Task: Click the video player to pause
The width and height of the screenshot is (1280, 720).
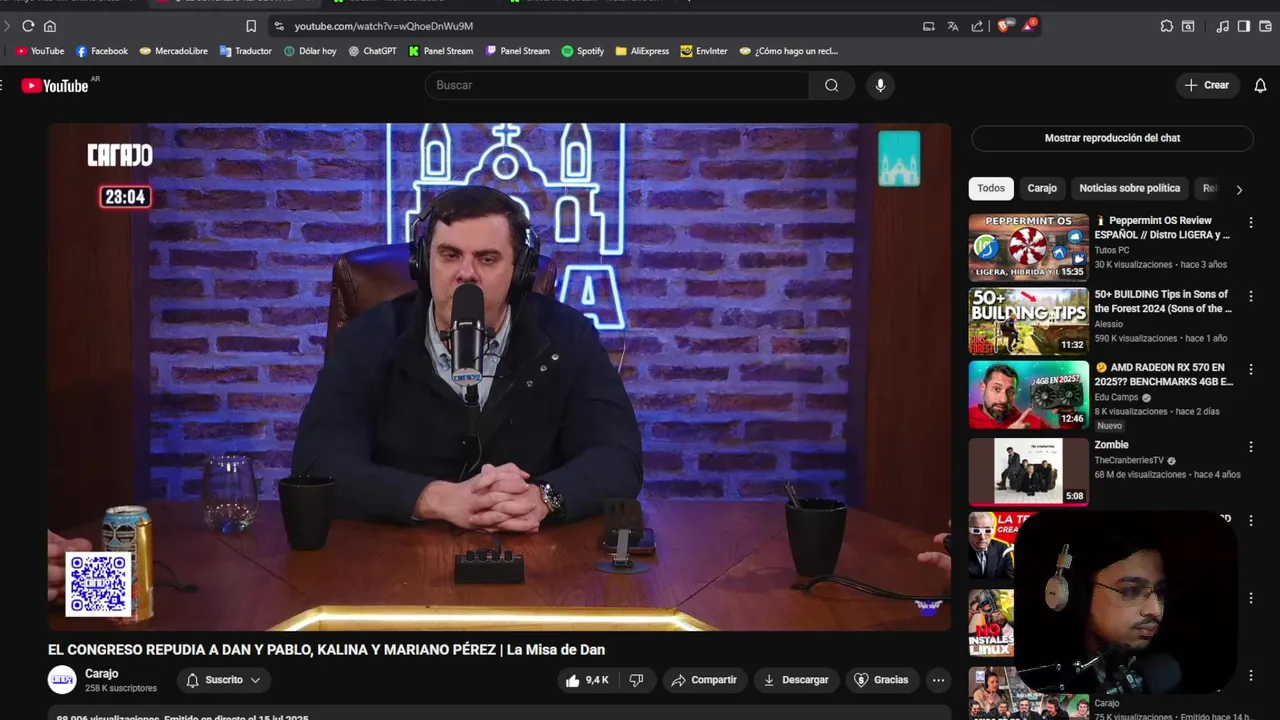Action: point(499,377)
